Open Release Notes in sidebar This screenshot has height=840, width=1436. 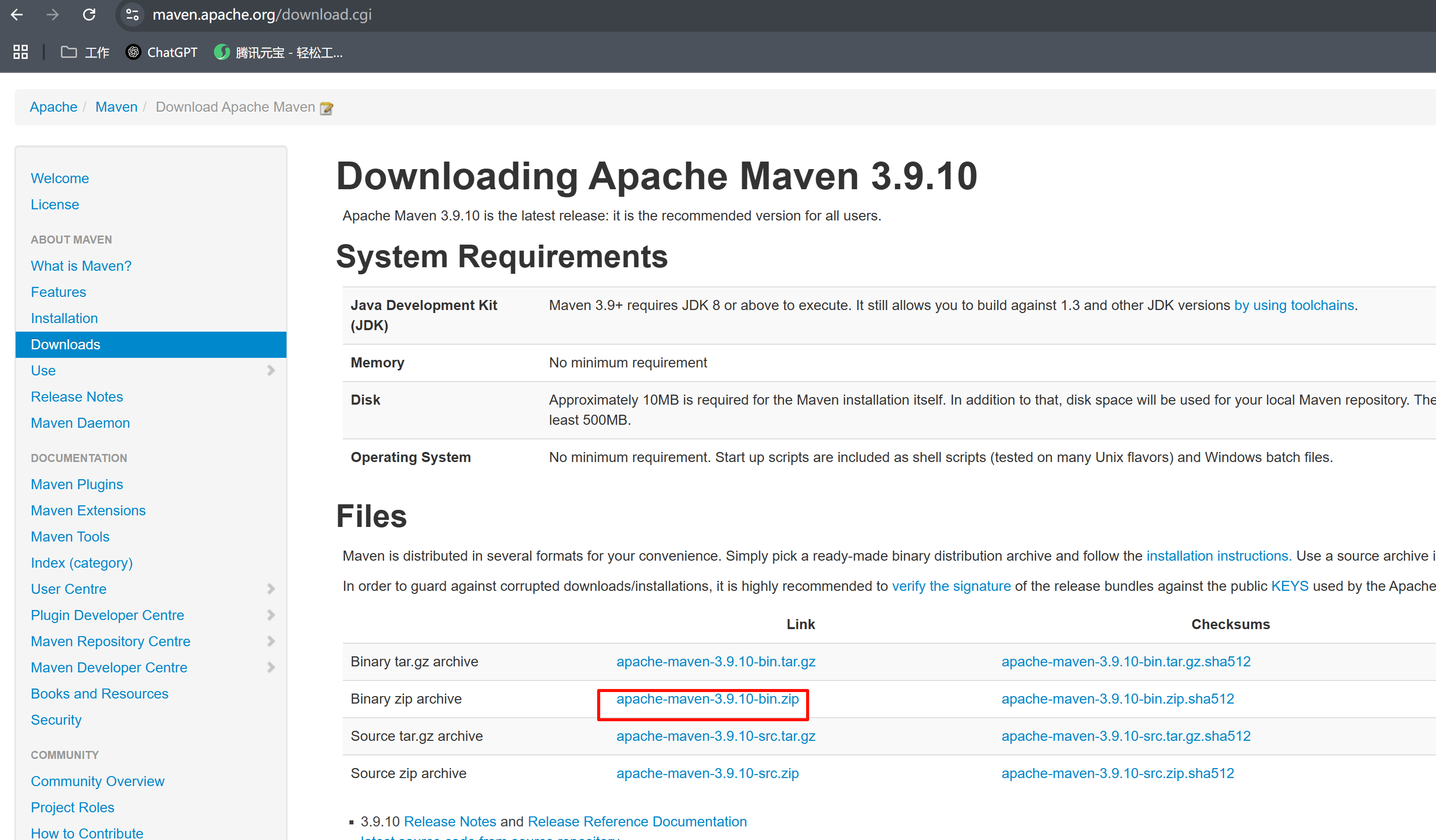[x=77, y=397]
